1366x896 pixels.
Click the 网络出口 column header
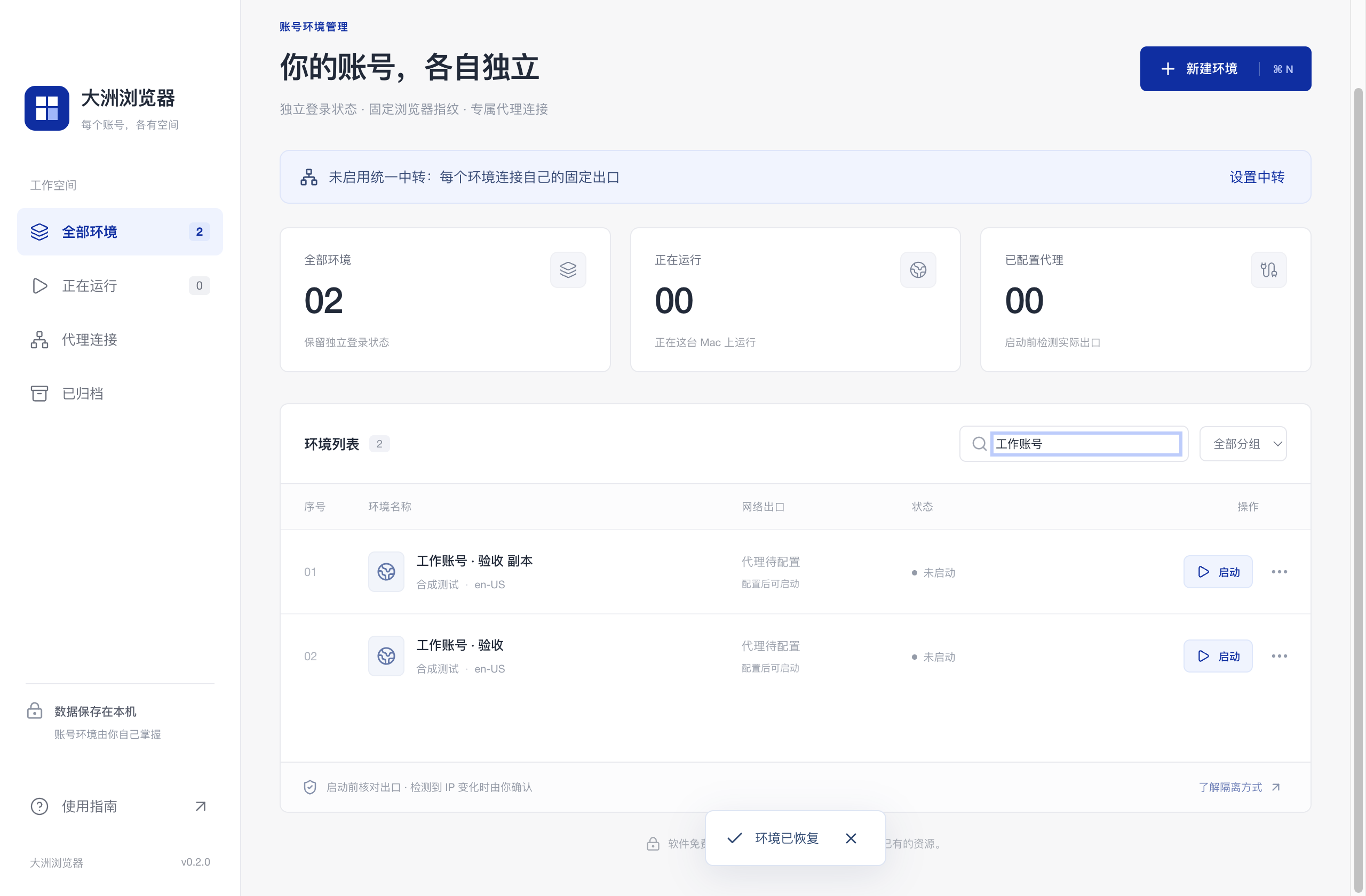[763, 507]
